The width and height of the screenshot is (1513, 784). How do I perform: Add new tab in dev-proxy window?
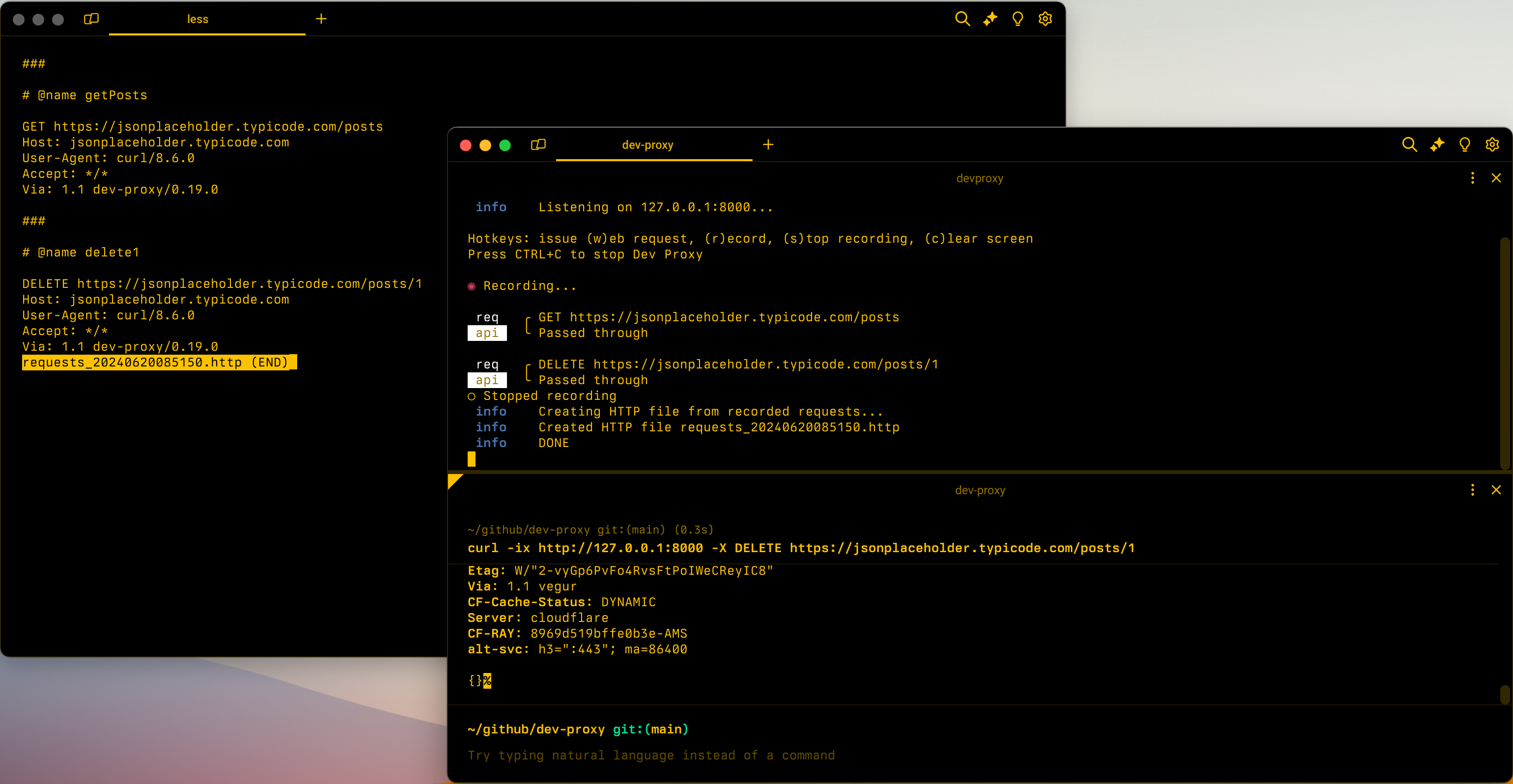(768, 144)
